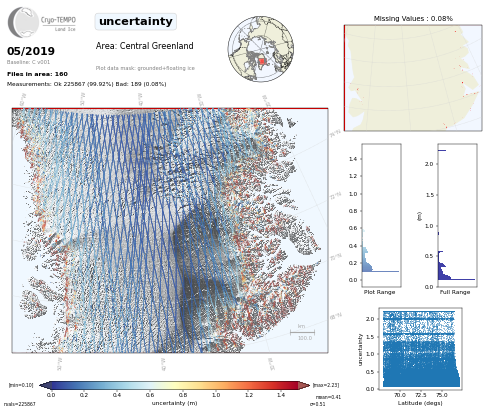This screenshot has height=410, width=492.
Task: Click the Missing Values map thumbnail
Action: coord(413,78)
